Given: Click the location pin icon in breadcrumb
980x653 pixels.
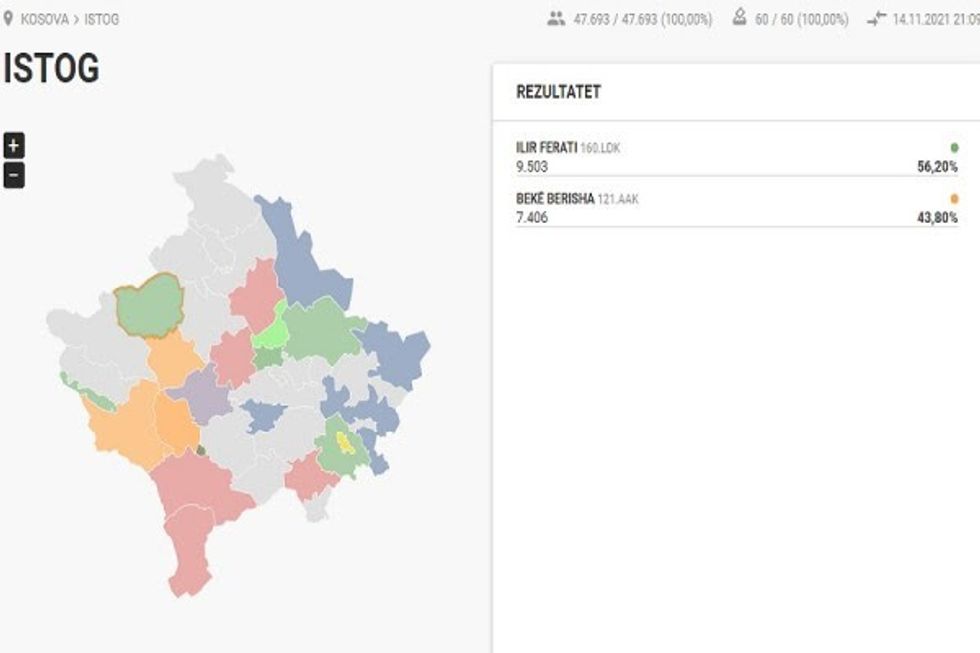Looking at the screenshot, I should pyautogui.click(x=9, y=18).
